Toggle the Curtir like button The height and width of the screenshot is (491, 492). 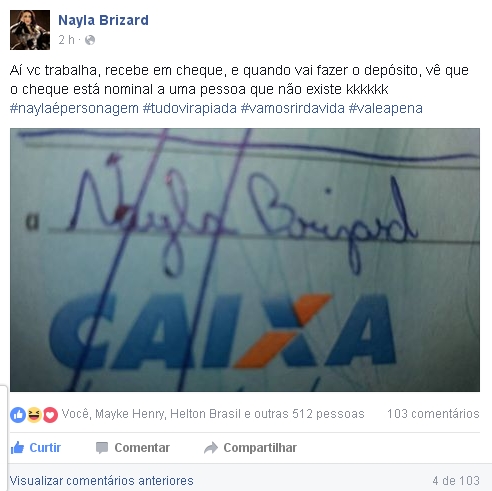pyautogui.click(x=36, y=448)
